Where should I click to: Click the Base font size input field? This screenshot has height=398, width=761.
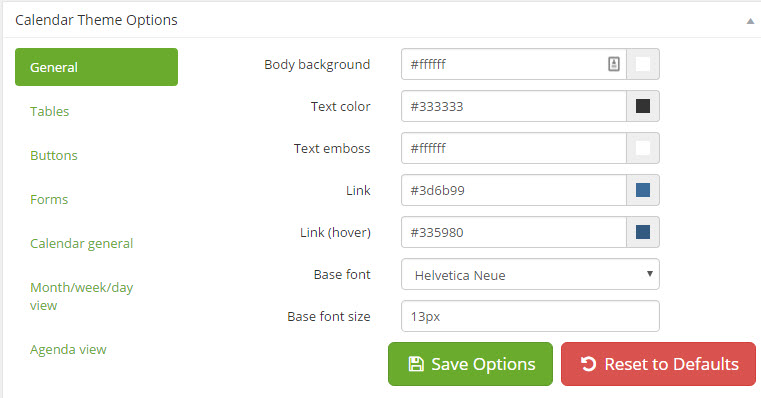click(x=530, y=316)
